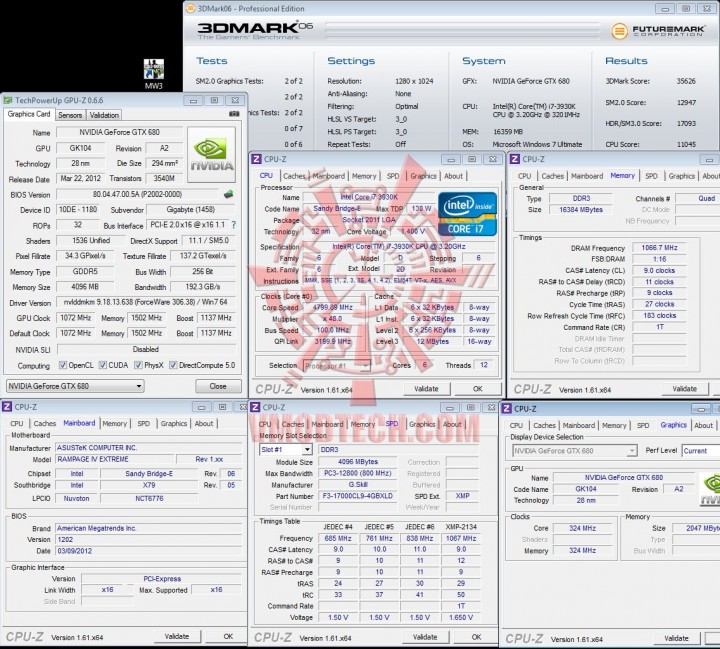
Task: Click the CPU-Z icon of the Graphics window
Action: (506, 408)
